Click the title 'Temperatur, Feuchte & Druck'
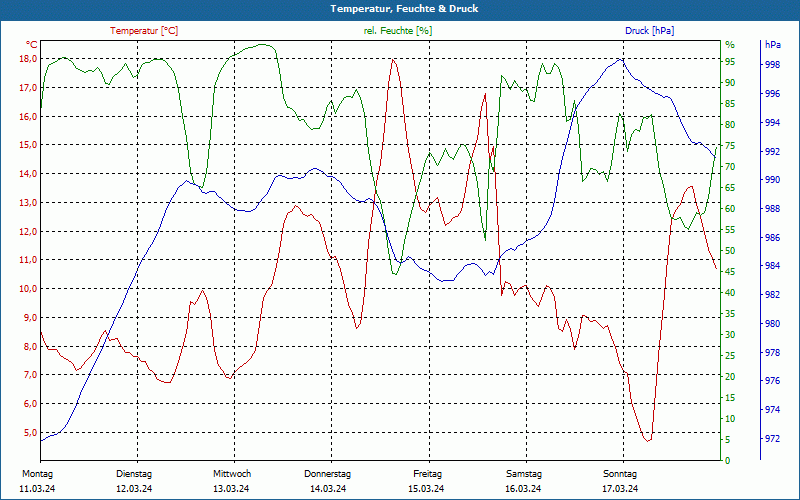 pos(404,9)
